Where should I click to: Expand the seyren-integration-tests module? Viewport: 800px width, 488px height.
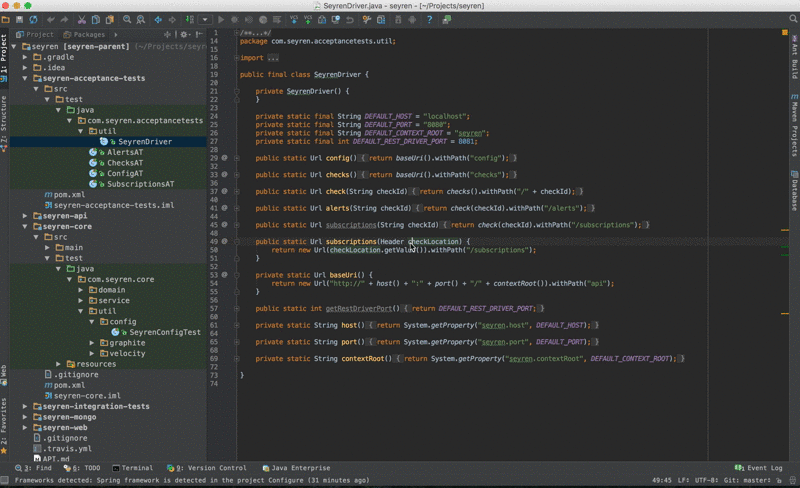click(x=25, y=406)
